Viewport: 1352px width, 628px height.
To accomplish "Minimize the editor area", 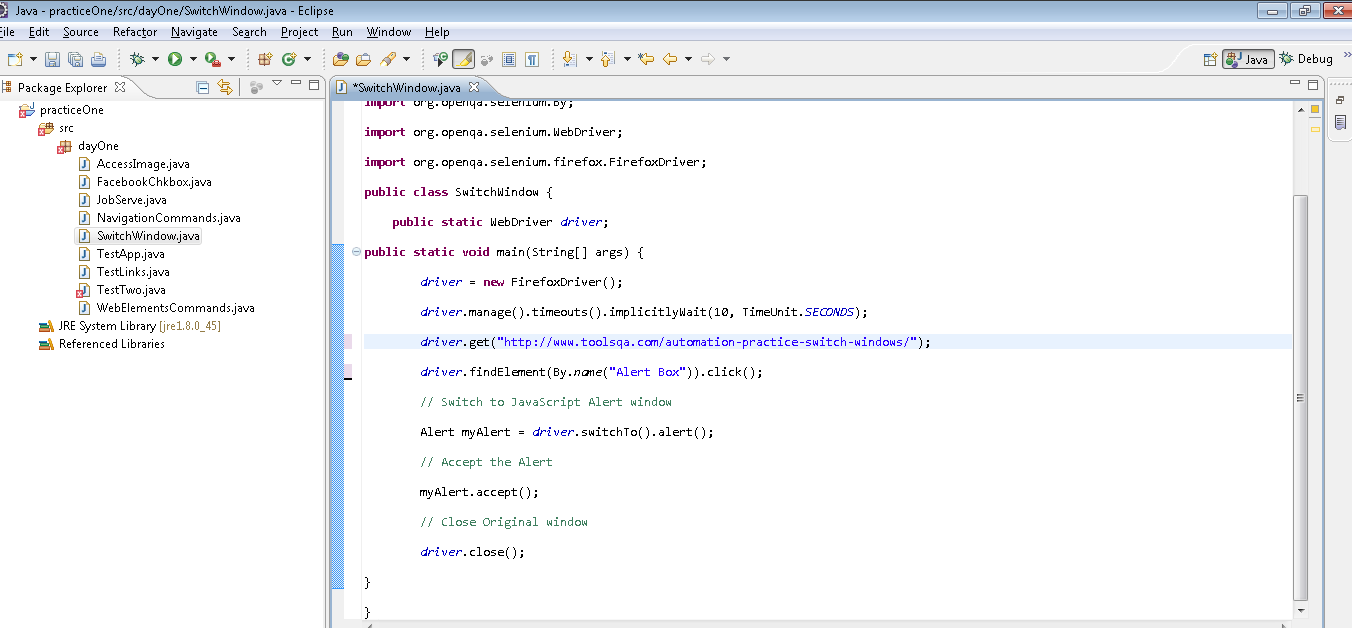I will point(1296,84).
